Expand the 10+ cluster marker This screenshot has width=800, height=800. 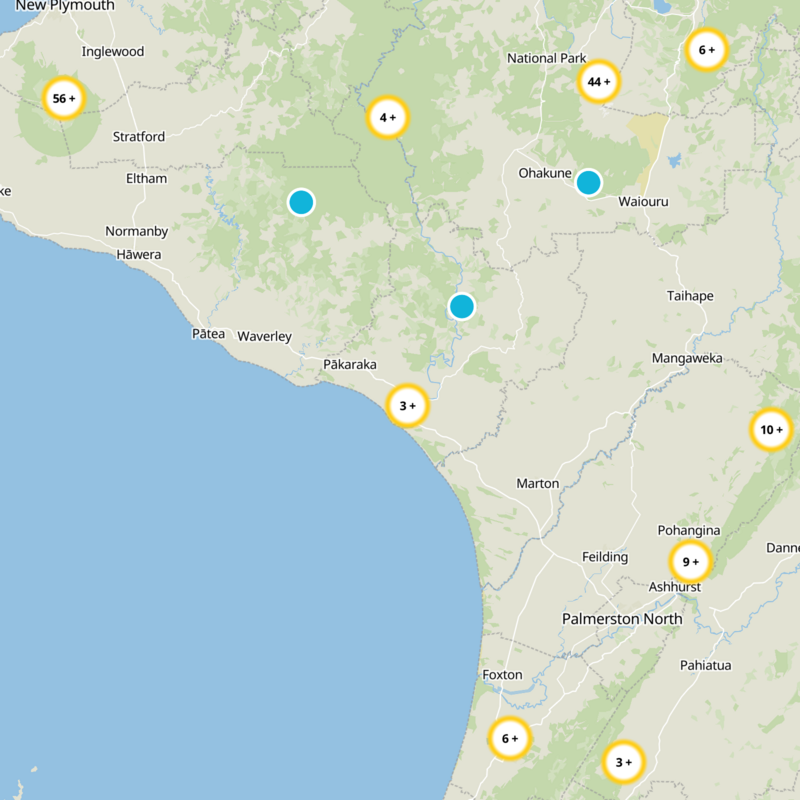coord(771,430)
